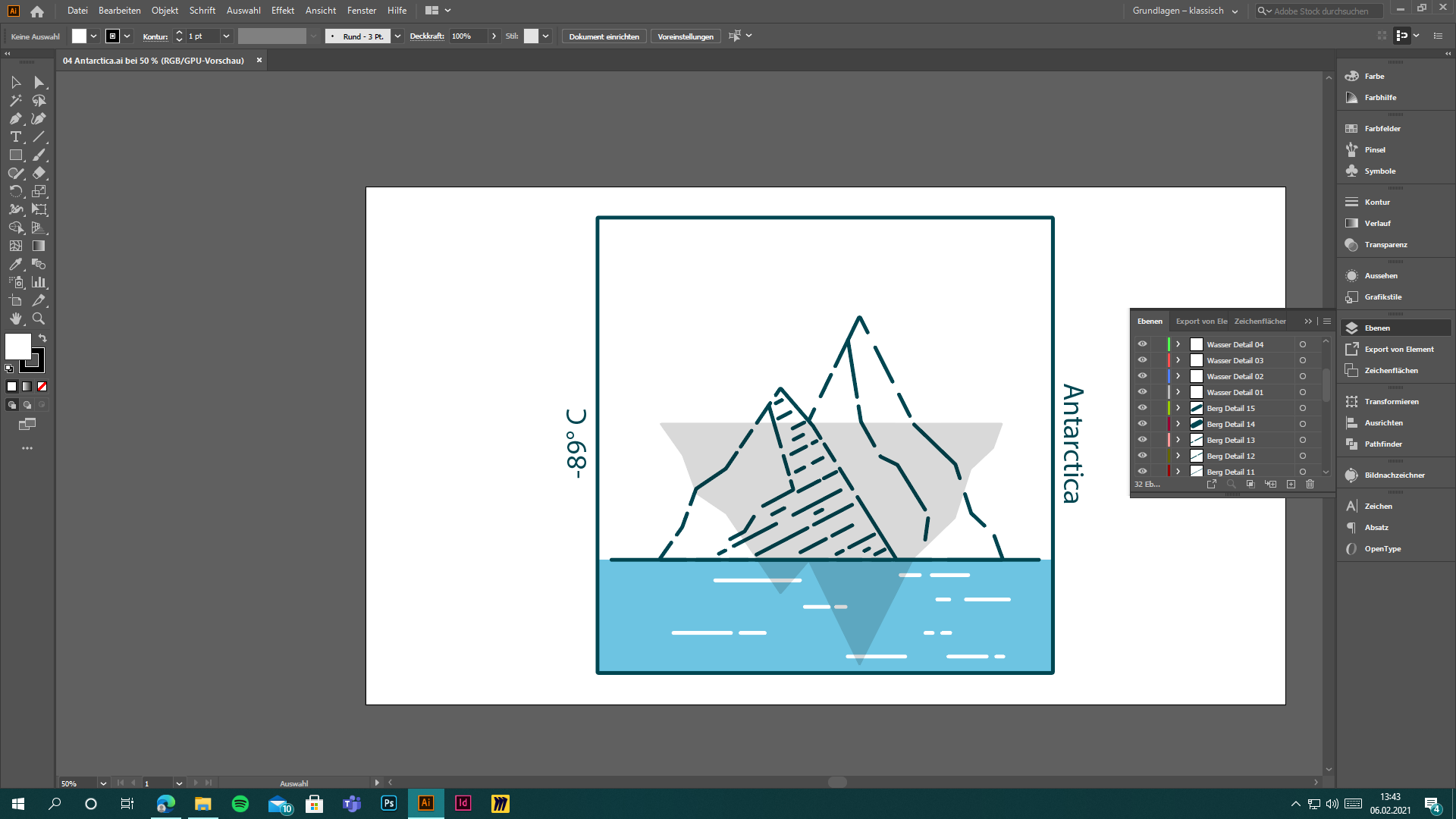Image resolution: width=1456 pixels, height=819 pixels.
Task: Select the Magic Wand tool
Action: point(16,100)
